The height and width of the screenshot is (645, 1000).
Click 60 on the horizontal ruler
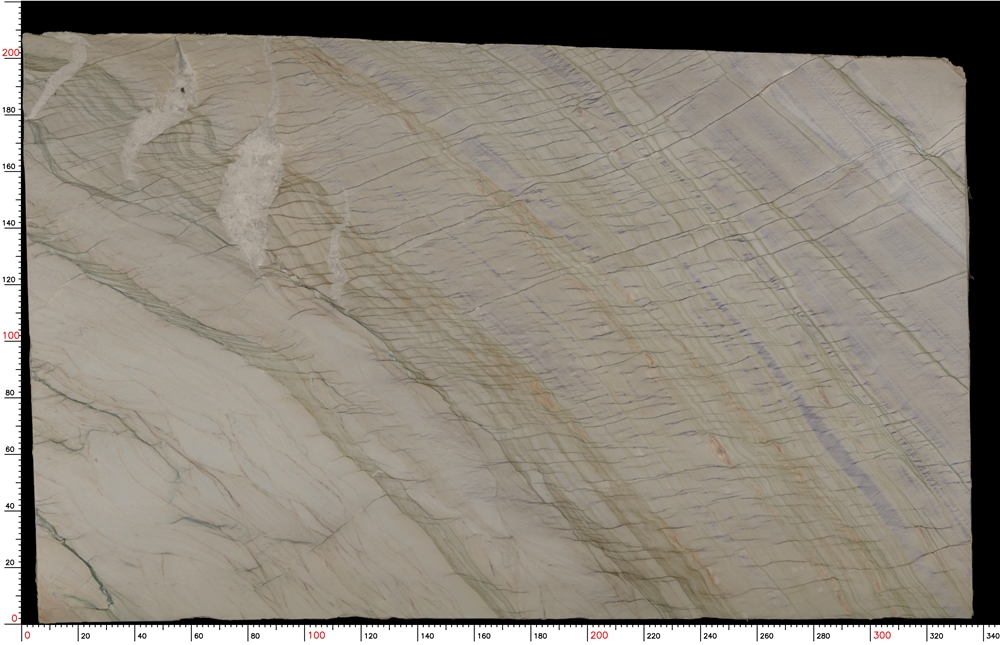click(x=198, y=636)
